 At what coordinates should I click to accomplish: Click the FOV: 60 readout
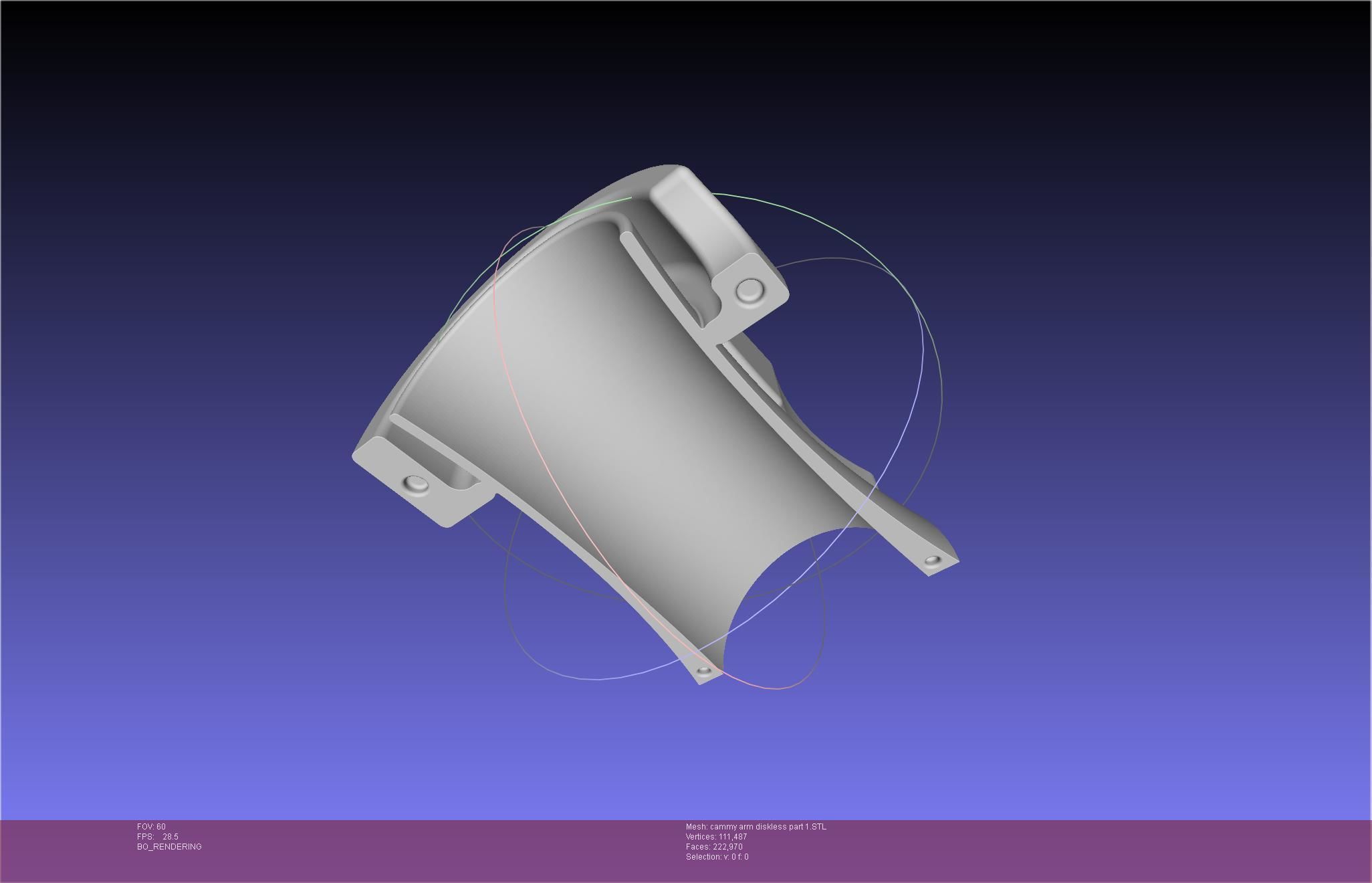[x=151, y=827]
